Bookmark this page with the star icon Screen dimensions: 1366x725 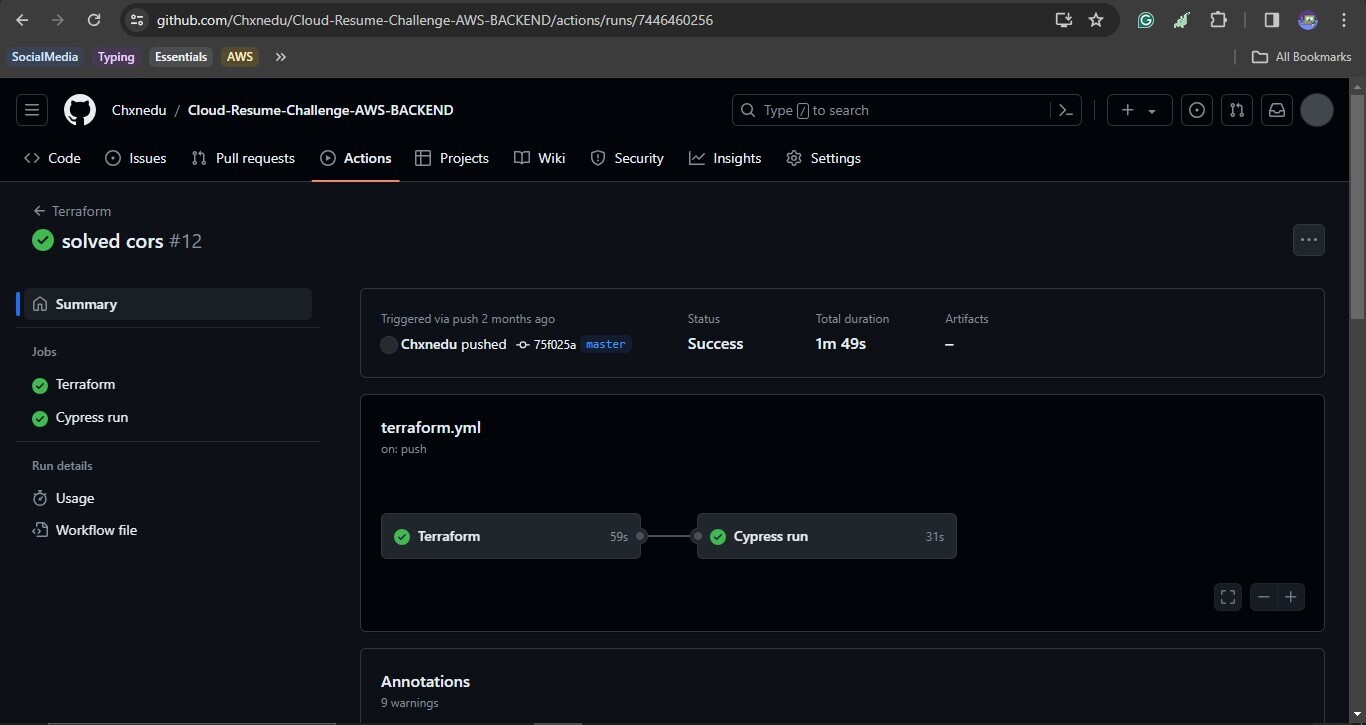(x=1096, y=20)
